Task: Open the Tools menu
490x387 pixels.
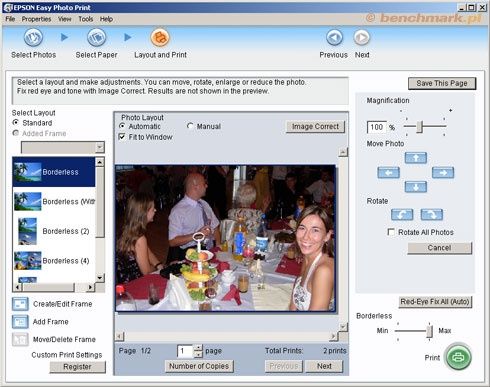Action: [x=86, y=19]
